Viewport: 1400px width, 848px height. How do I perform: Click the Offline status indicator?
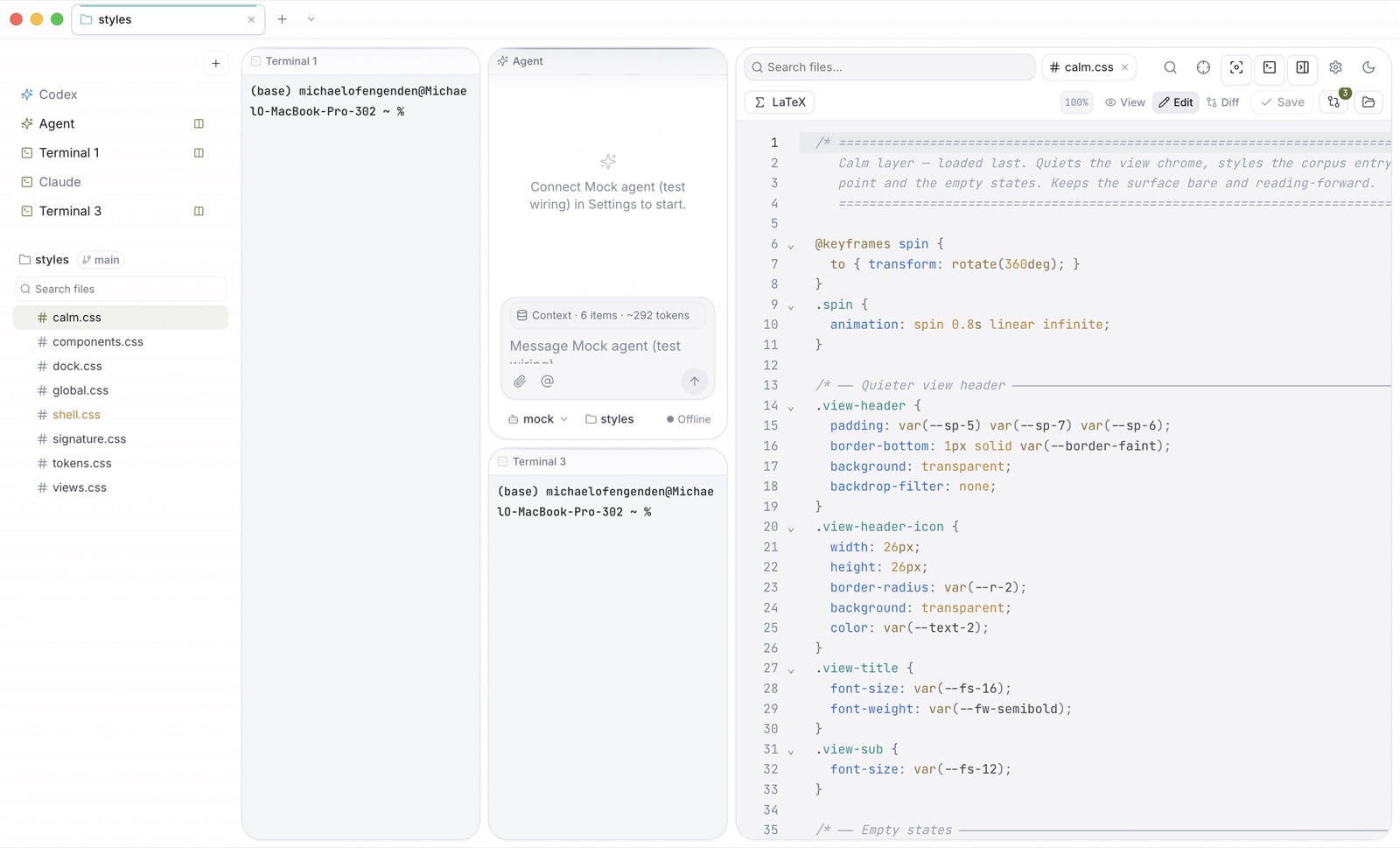tap(689, 419)
